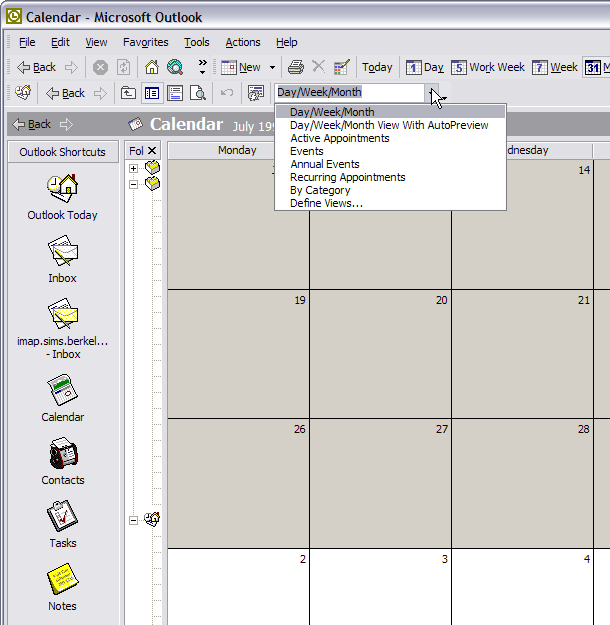Viewport: 610px width, 625px height.
Task: Click the Group By Box icon
Action: coord(256,93)
